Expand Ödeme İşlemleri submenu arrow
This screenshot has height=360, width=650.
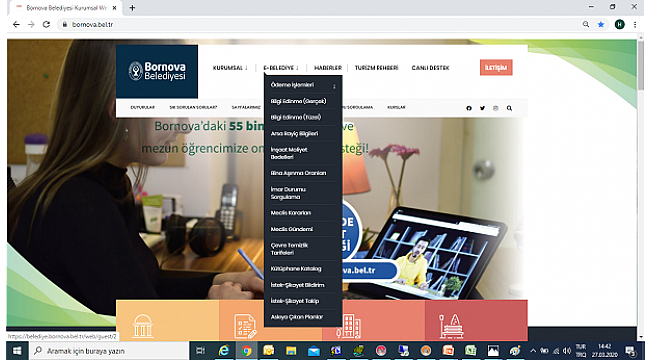pos(334,86)
